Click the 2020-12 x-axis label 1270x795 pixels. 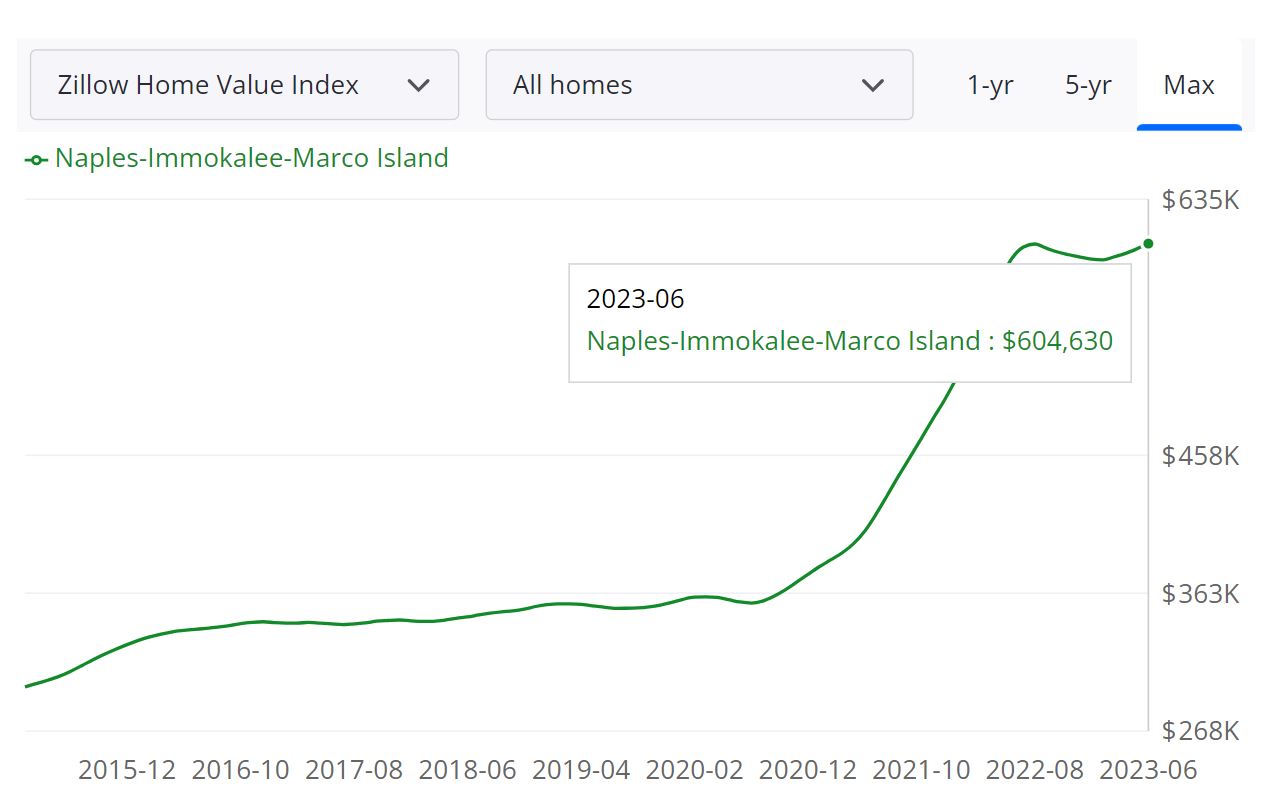808,770
